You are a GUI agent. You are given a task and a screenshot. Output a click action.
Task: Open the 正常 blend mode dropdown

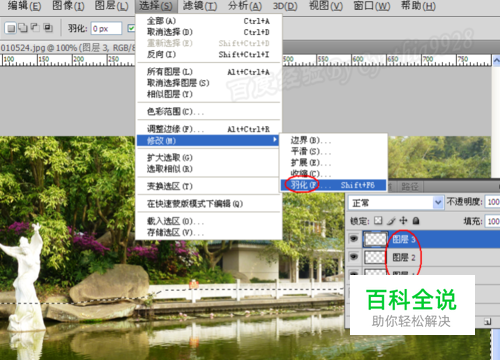click(396, 203)
